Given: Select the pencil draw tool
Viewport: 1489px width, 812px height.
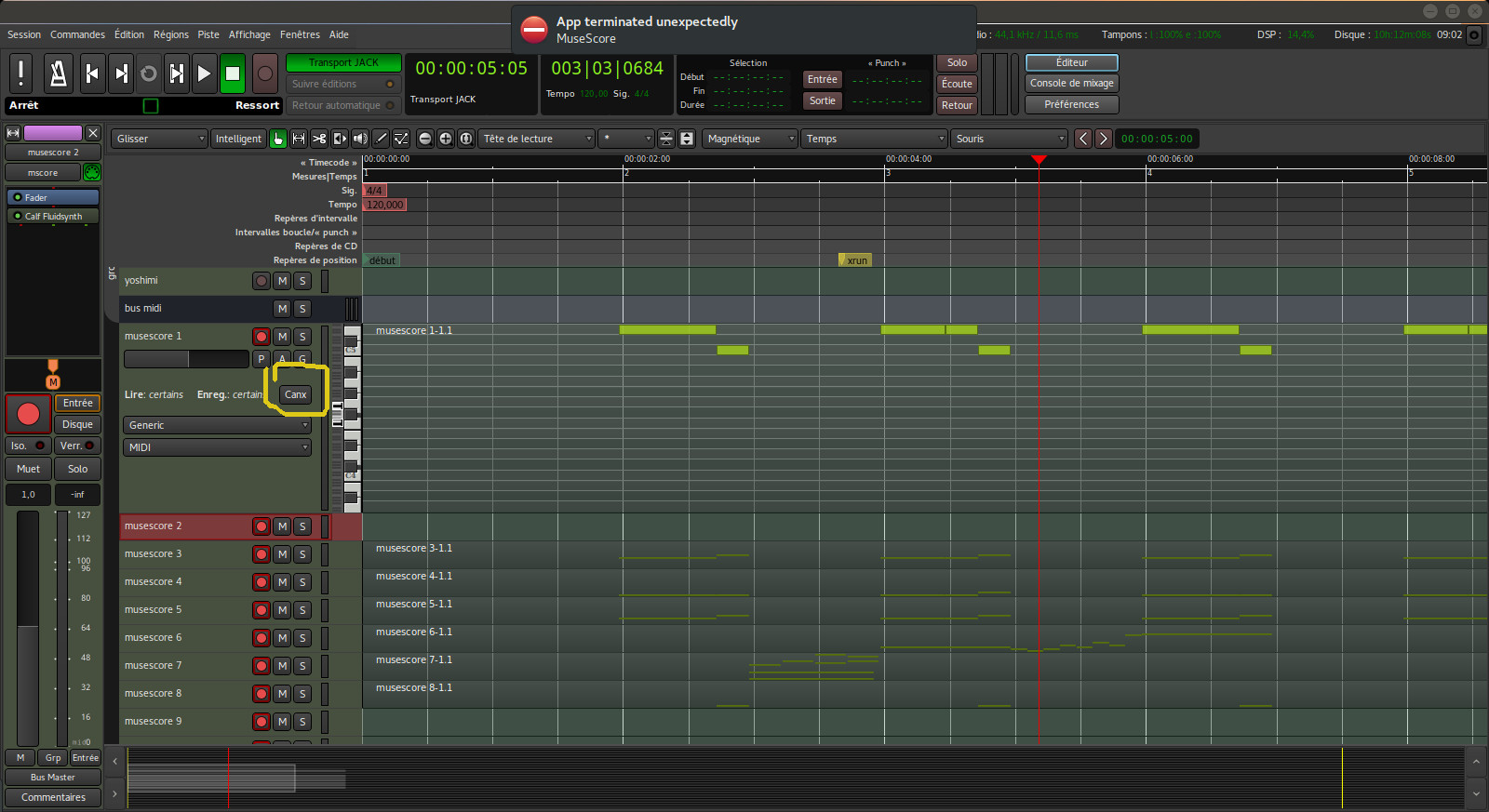Looking at the screenshot, I should [x=381, y=139].
